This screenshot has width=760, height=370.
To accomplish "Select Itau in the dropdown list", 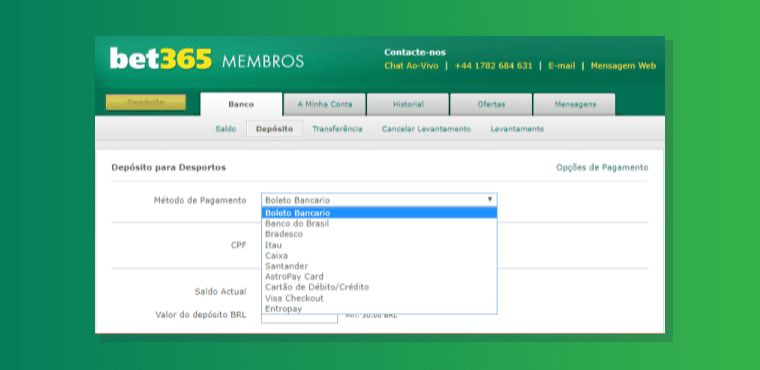I will click(379, 245).
